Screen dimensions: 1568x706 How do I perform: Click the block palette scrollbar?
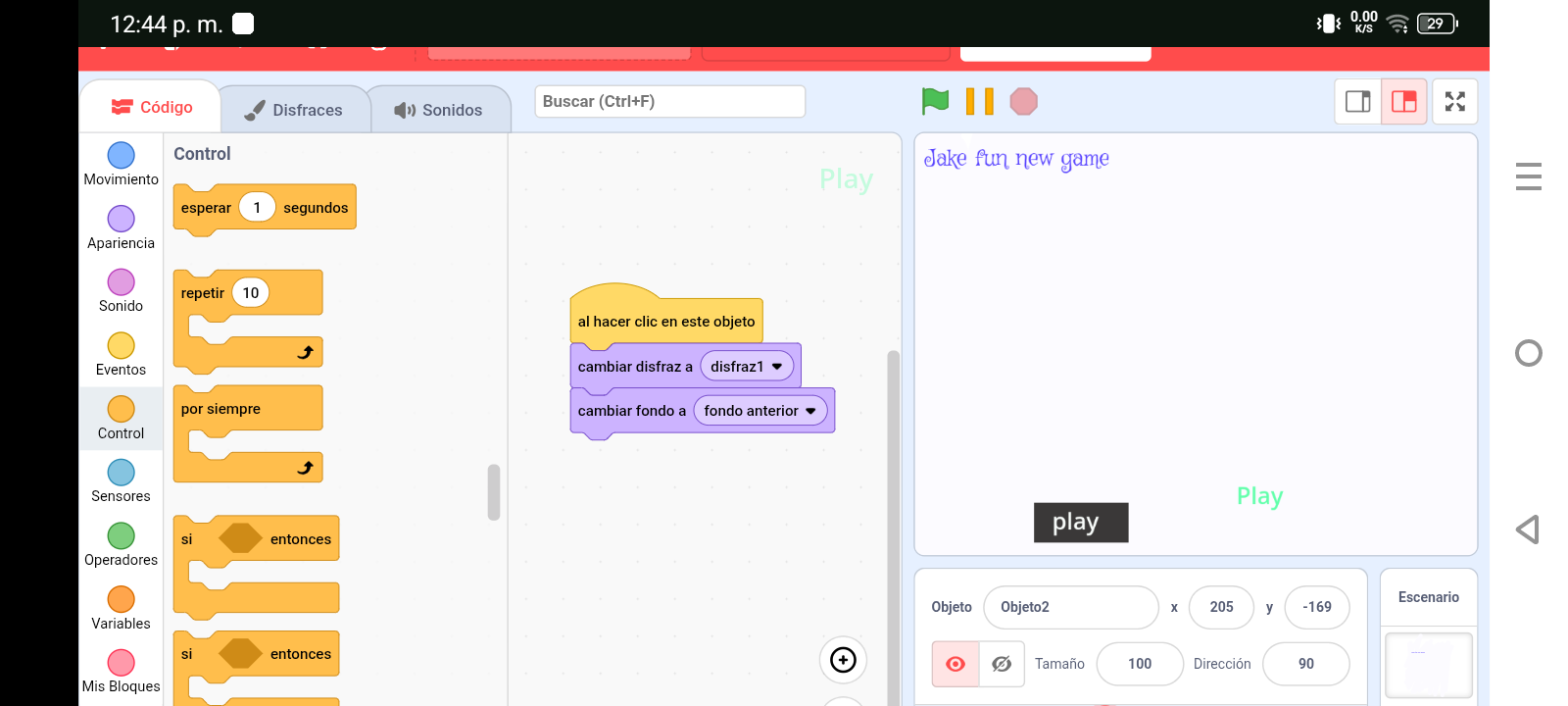click(494, 492)
